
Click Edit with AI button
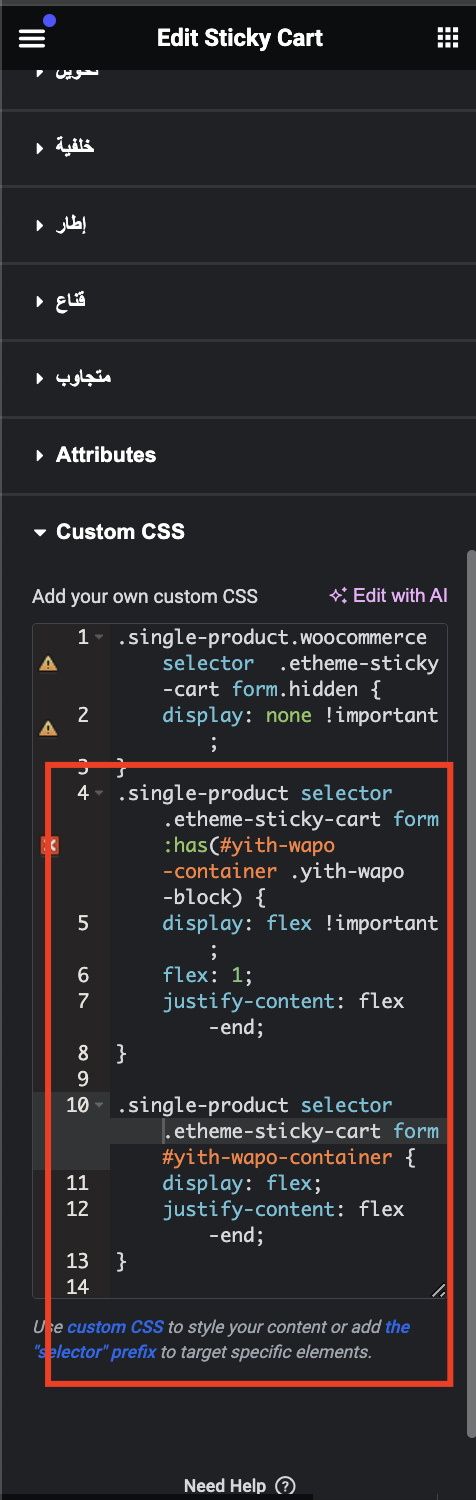tap(388, 595)
